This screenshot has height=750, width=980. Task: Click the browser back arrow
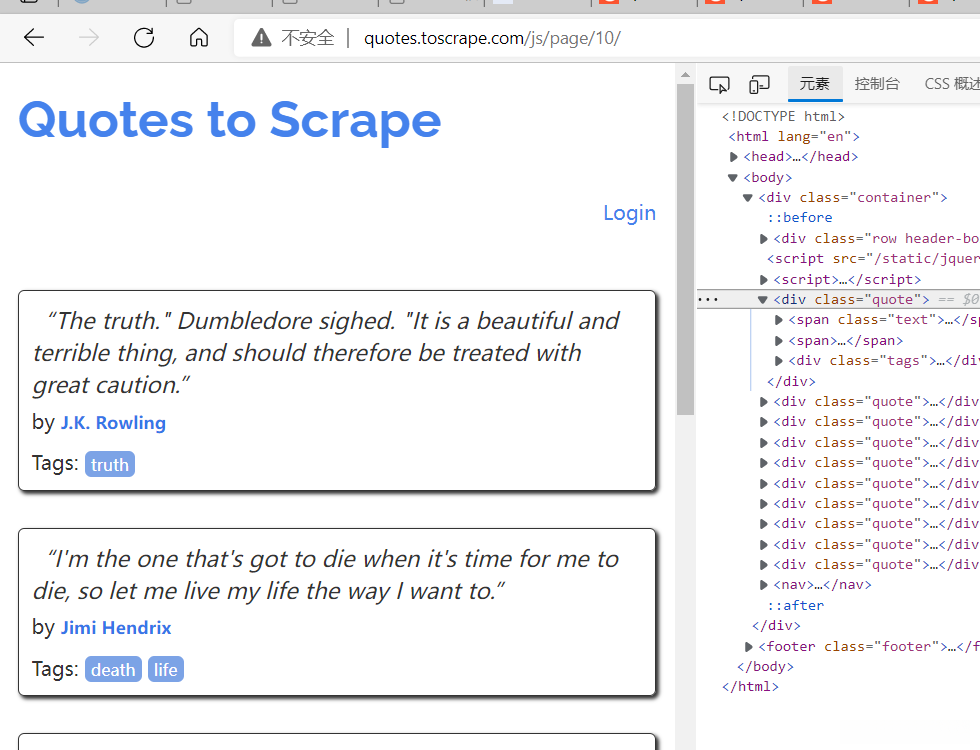click(34, 38)
